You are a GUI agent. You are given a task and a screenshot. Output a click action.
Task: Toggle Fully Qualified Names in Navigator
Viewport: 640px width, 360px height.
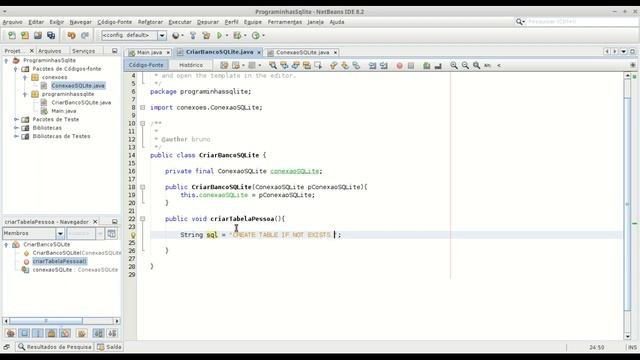coord(82,333)
